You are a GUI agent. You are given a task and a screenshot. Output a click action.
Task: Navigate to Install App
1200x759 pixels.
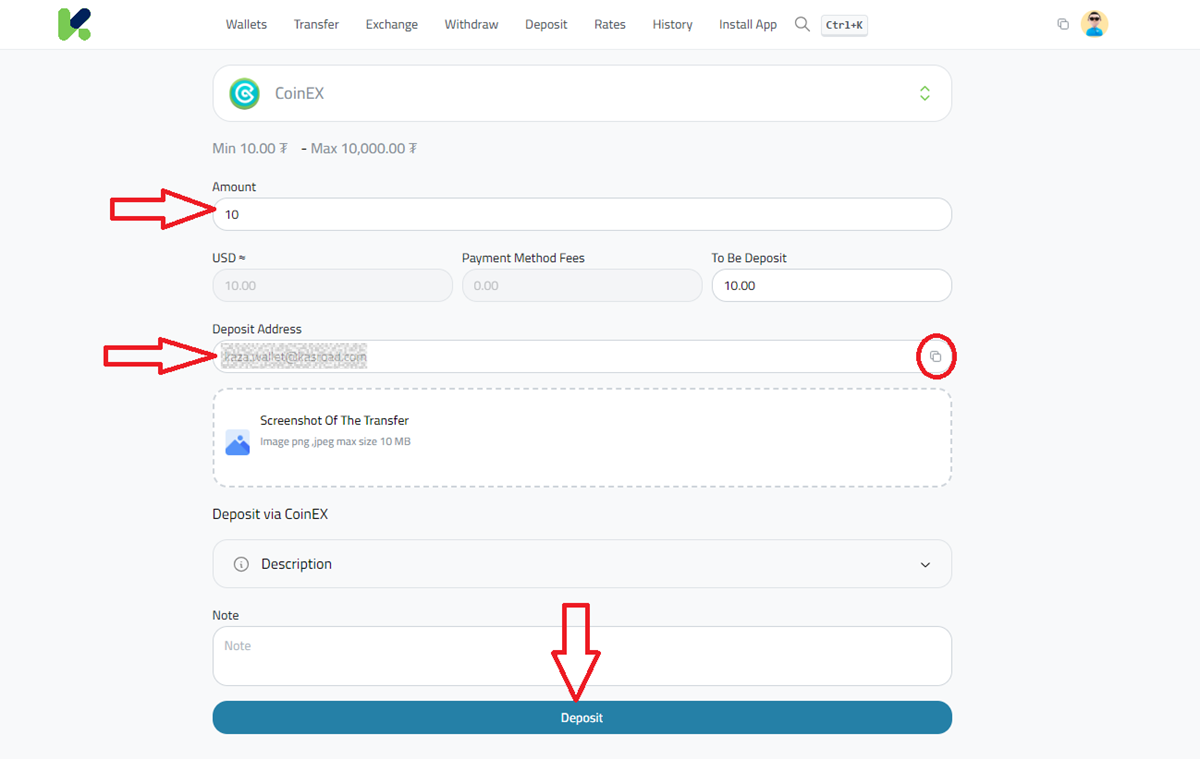tap(747, 24)
